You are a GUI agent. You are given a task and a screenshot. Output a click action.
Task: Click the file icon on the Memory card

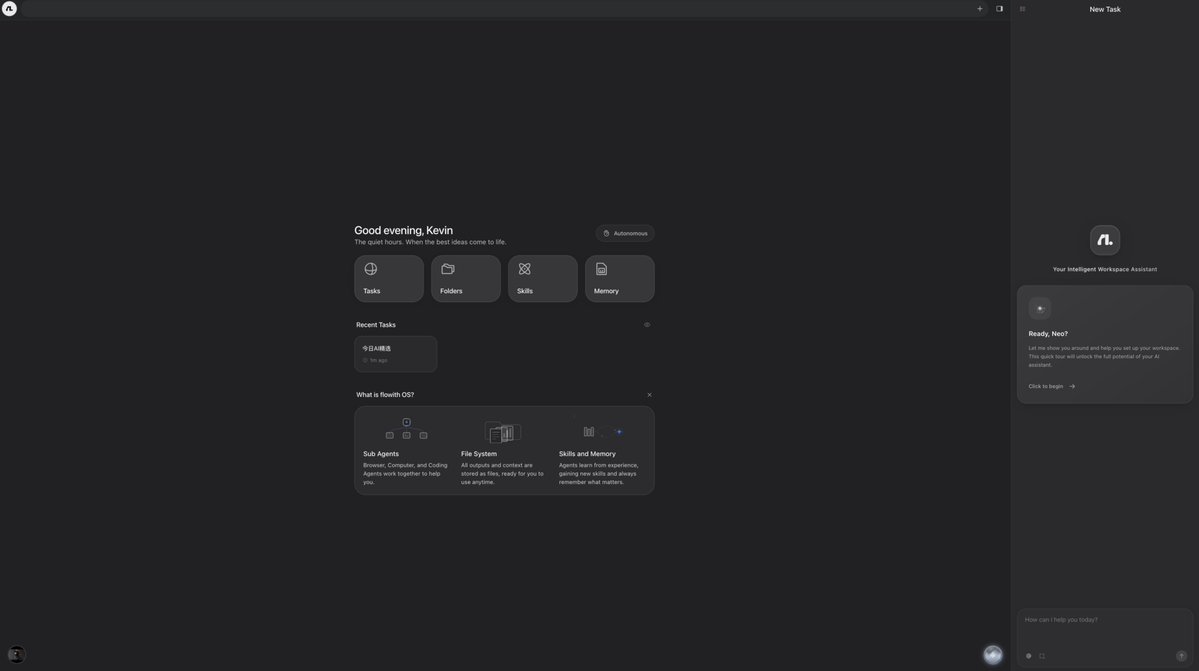tap(602, 269)
